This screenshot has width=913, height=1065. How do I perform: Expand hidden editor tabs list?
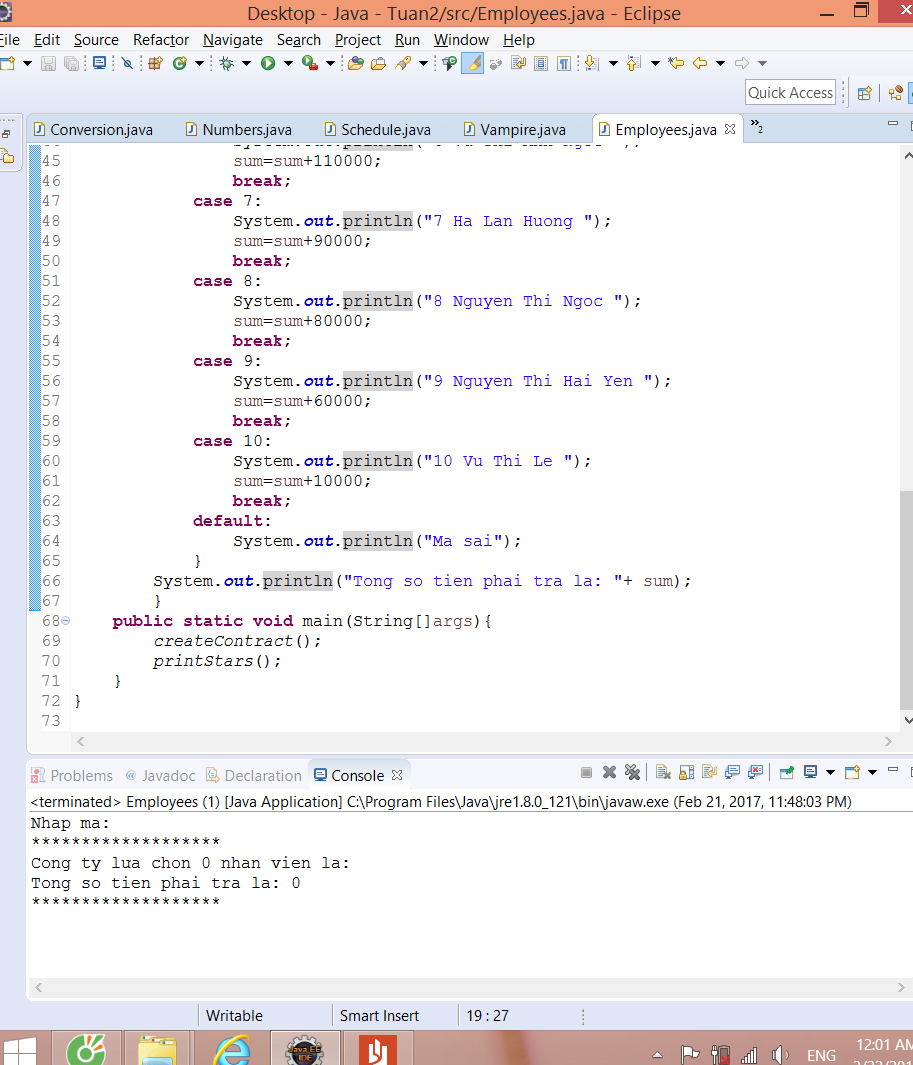coord(757,128)
